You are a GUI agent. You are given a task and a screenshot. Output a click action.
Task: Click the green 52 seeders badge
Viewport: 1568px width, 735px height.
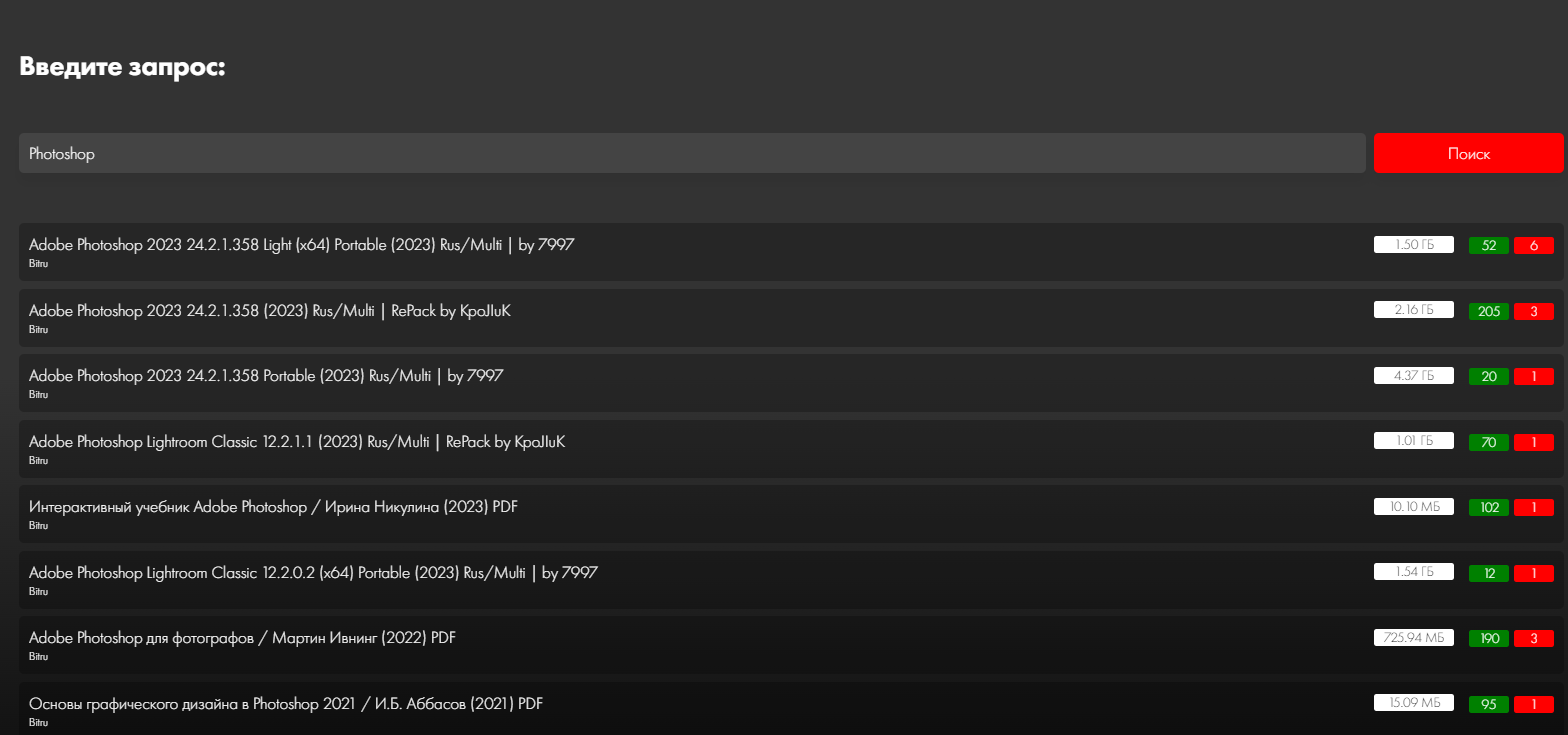point(1489,245)
